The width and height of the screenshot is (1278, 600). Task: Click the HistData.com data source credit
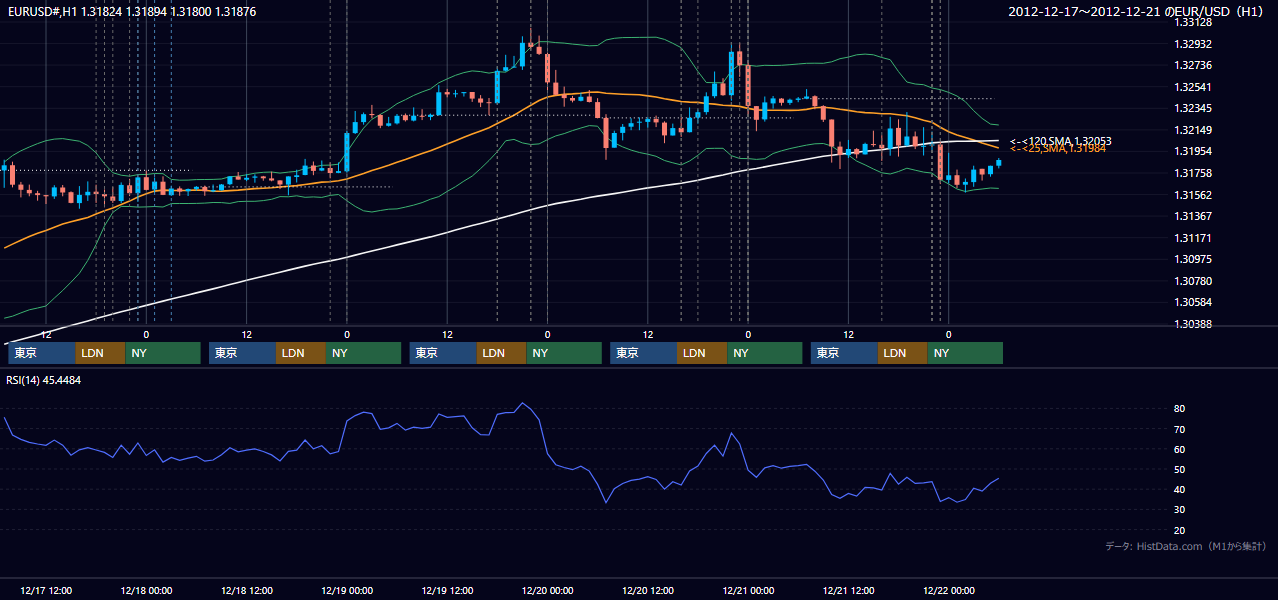[1186, 547]
